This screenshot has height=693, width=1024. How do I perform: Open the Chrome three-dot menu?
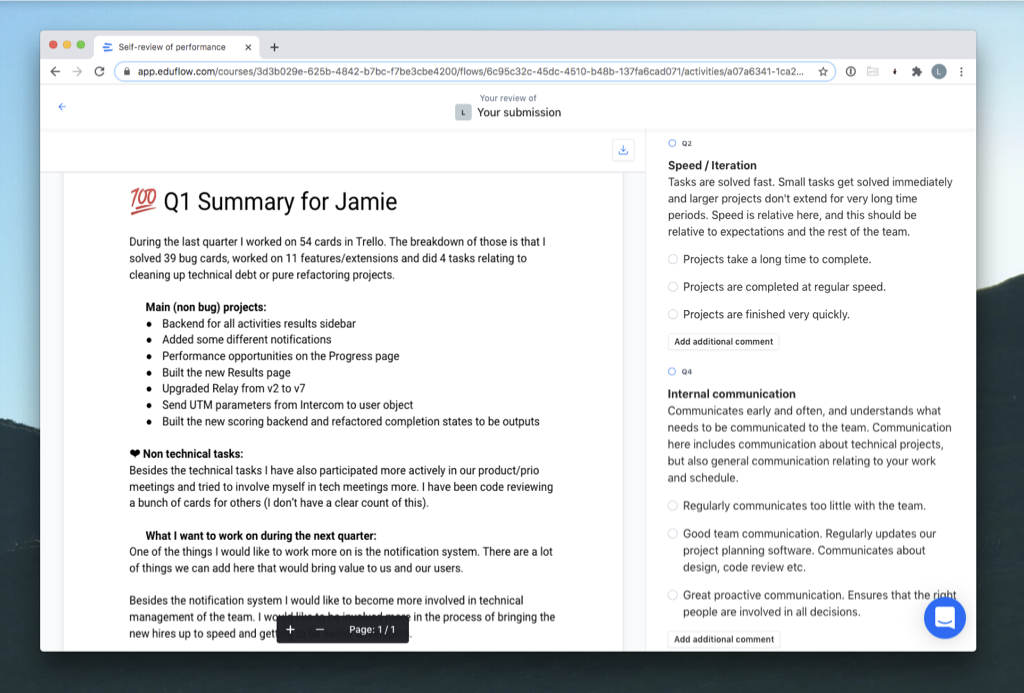(x=961, y=72)
